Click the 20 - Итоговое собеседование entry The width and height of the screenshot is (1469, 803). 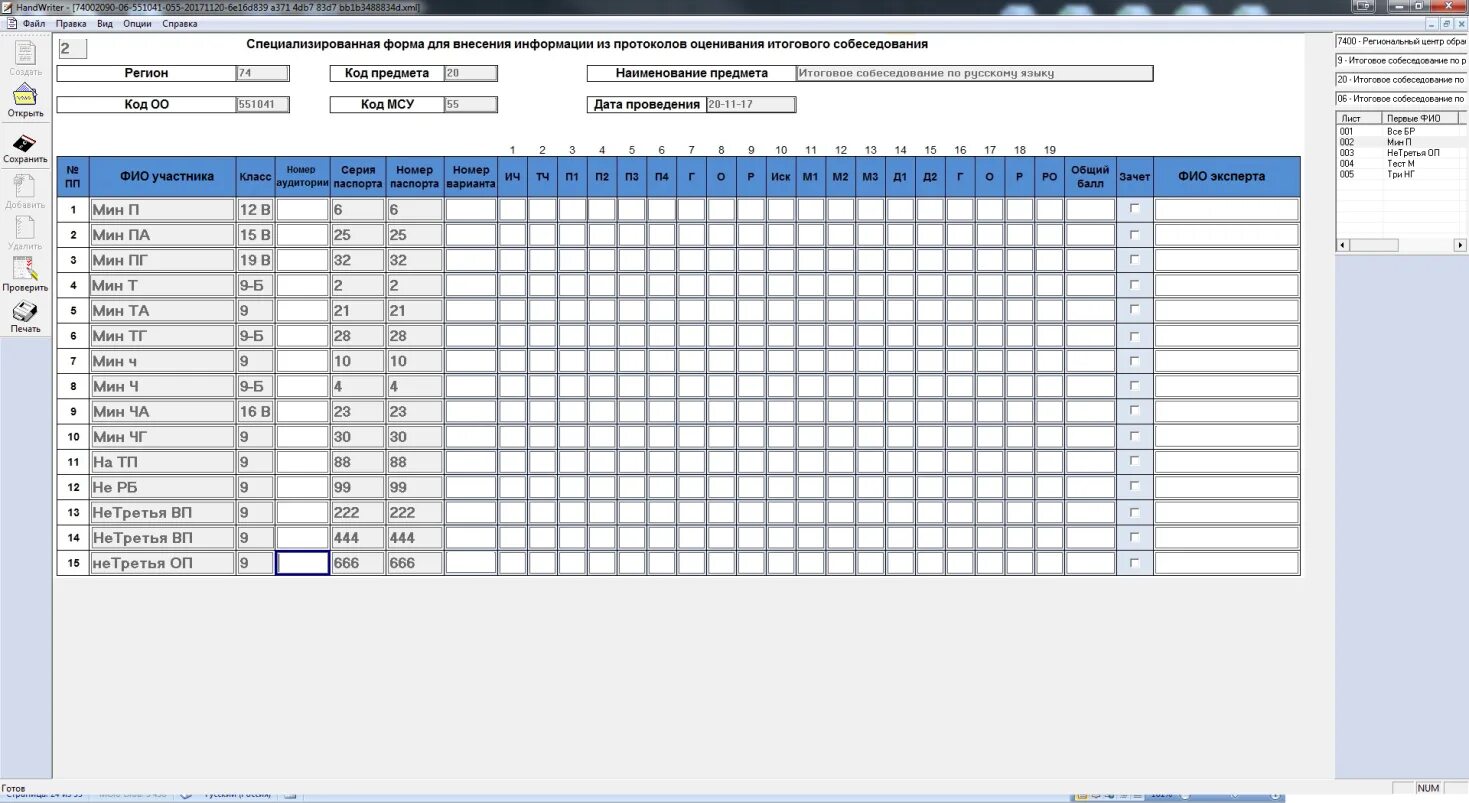[x=1401, y=79]
